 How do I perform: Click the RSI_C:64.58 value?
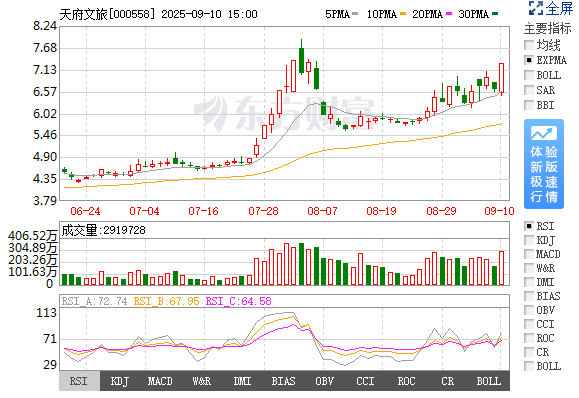pyautogui.click(x=239, y=301)
